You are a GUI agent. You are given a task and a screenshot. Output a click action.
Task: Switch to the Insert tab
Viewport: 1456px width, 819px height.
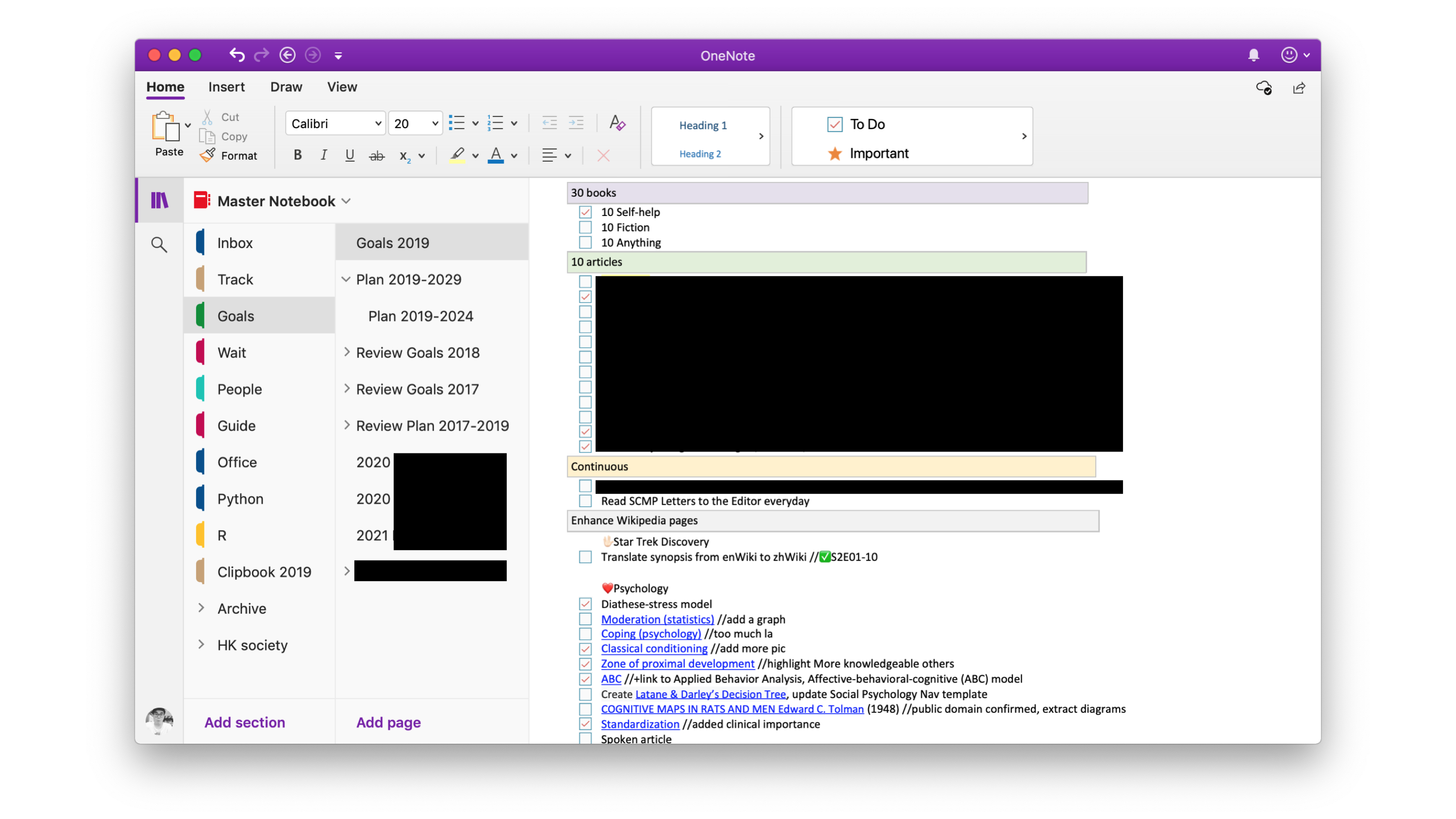point(226,87)
